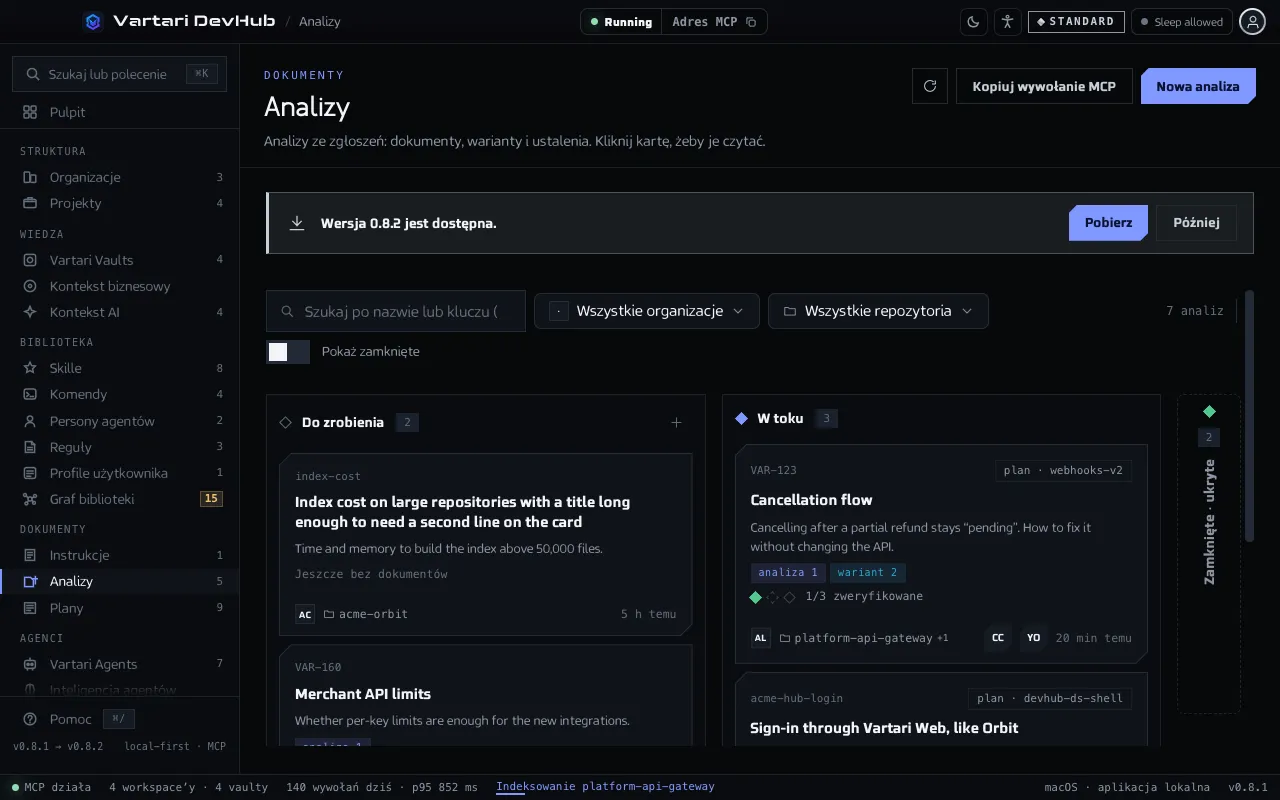Click the Running status indicator
The width and height of the screenshot is (1280, 800).
pos(621,21)
